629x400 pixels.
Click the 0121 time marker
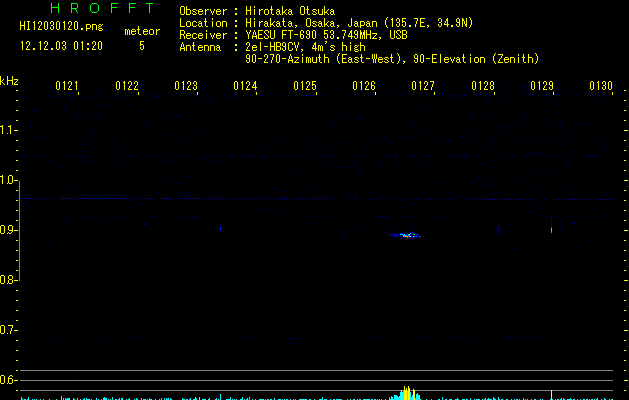tap(67, 86)
